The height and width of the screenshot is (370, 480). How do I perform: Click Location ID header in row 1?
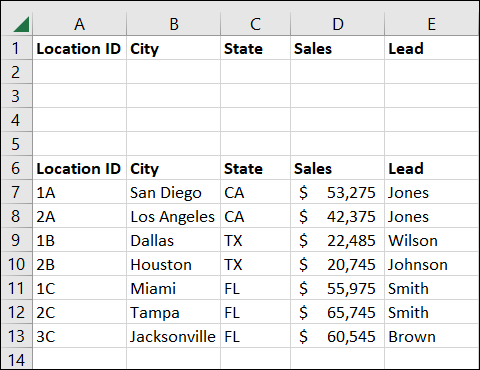coord(80,48)
